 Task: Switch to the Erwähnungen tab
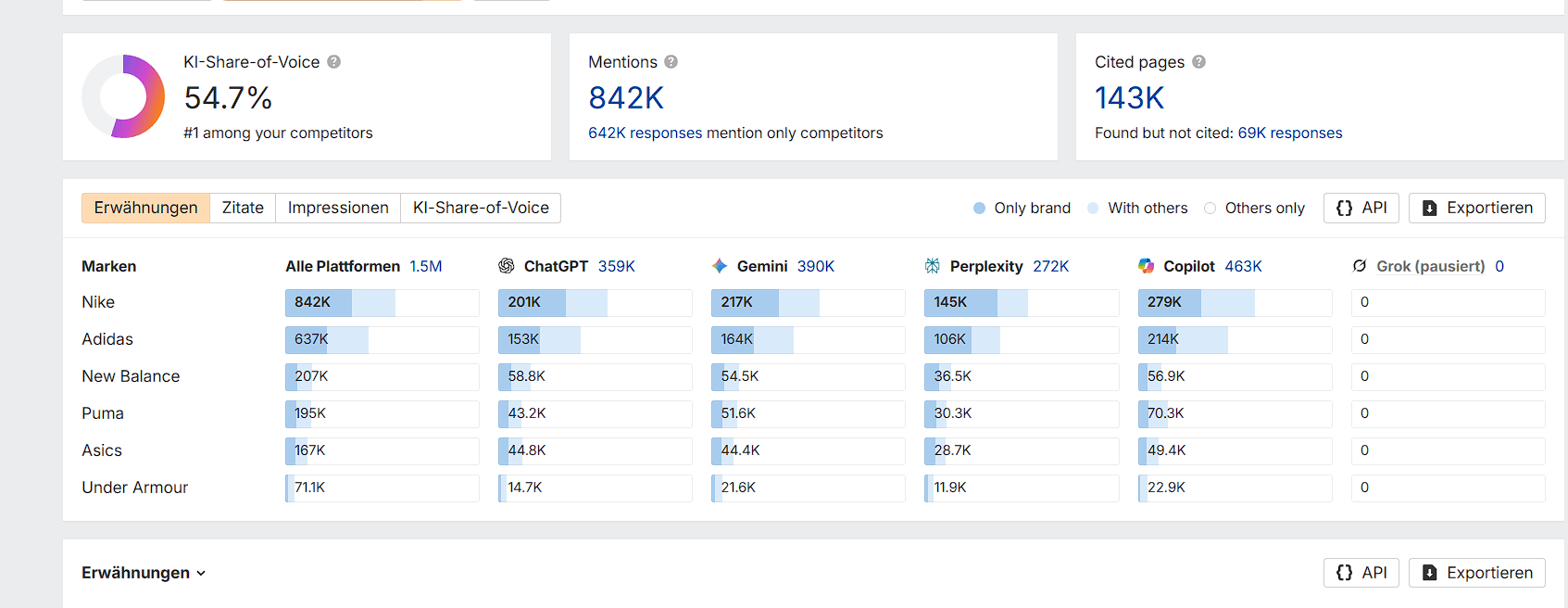pos(146,208)
